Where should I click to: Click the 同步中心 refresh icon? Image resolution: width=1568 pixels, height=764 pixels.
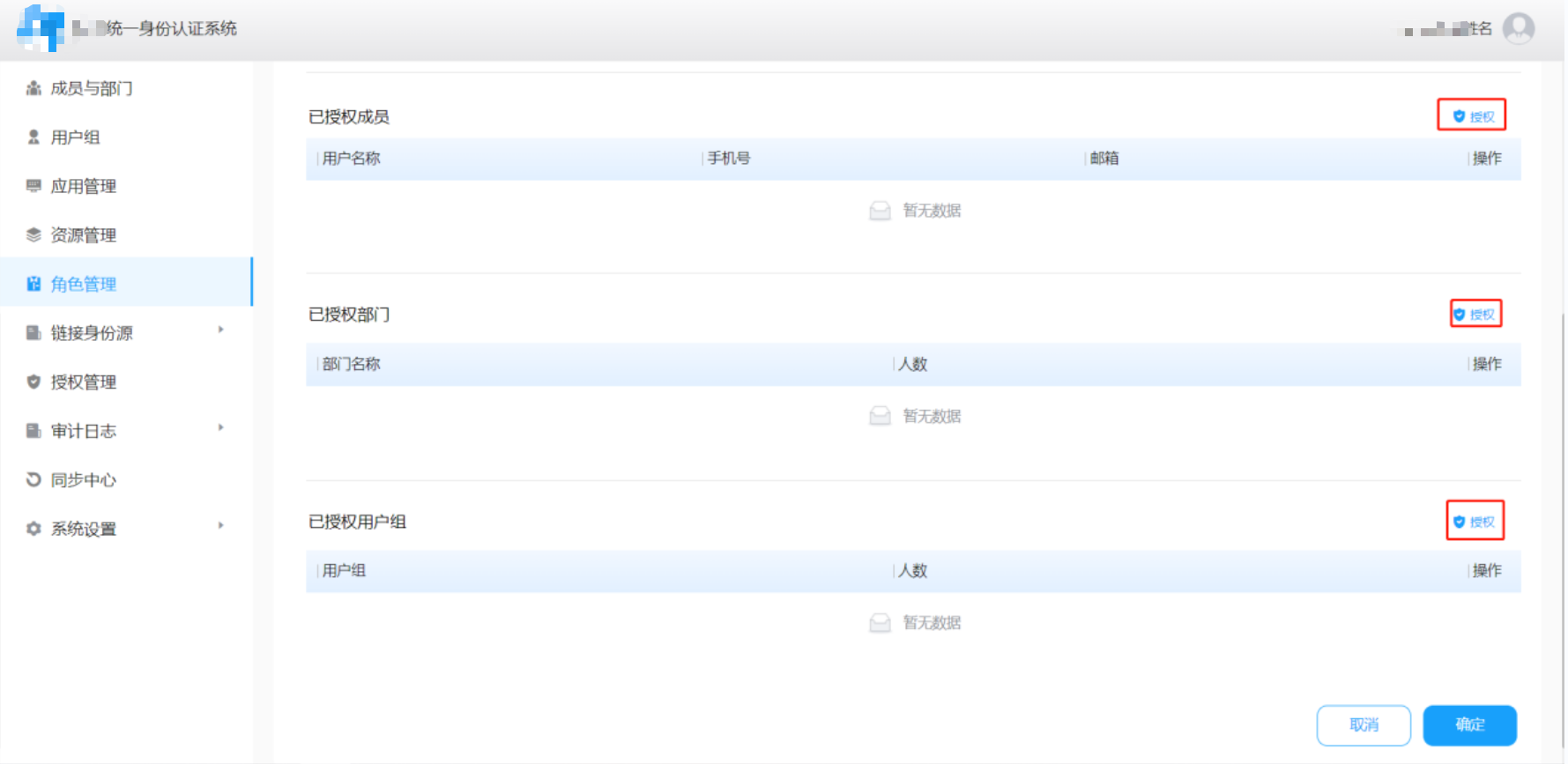[x=33, y=479]
